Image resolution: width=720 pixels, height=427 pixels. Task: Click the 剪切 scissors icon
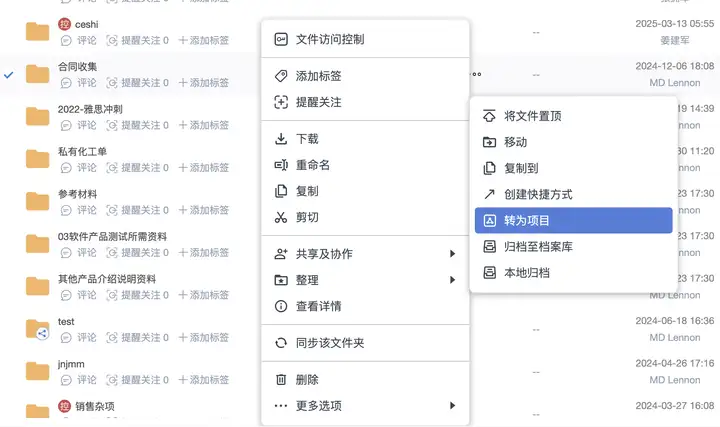click(281, 217)
